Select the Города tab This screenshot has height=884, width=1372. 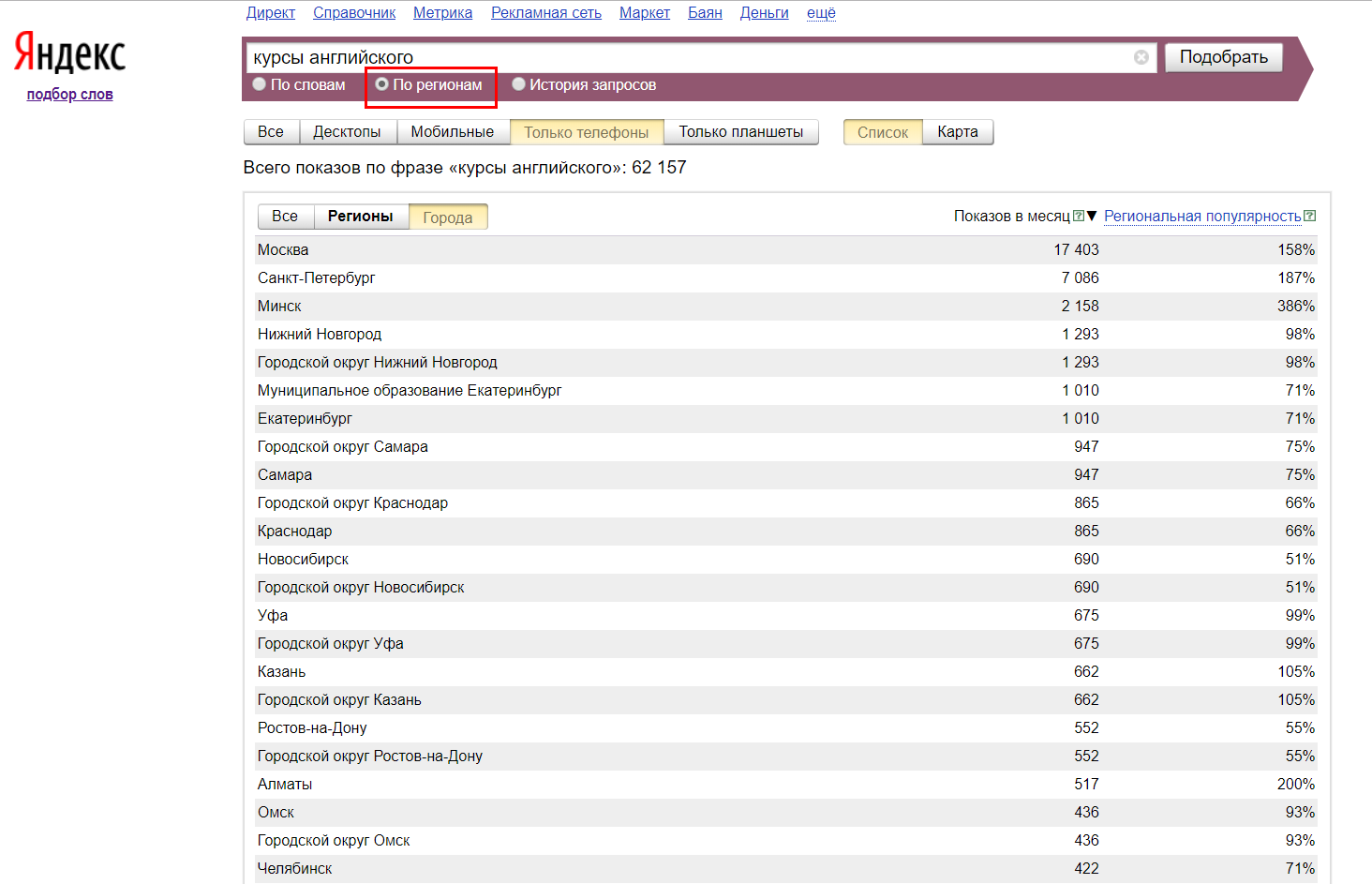[448, 217]
